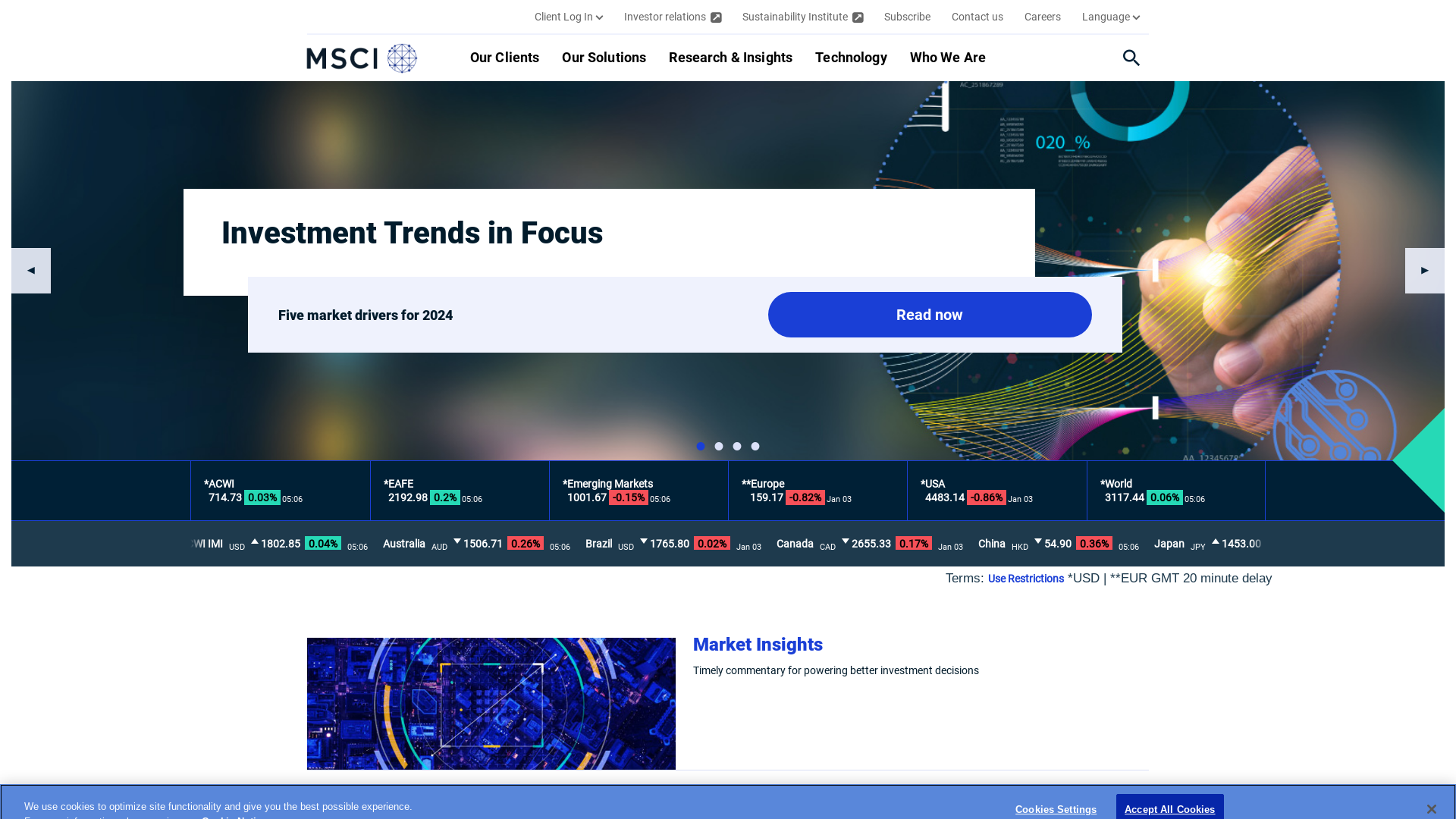
Task: Open the Research & Insights menu
Action: coord(730,58)
